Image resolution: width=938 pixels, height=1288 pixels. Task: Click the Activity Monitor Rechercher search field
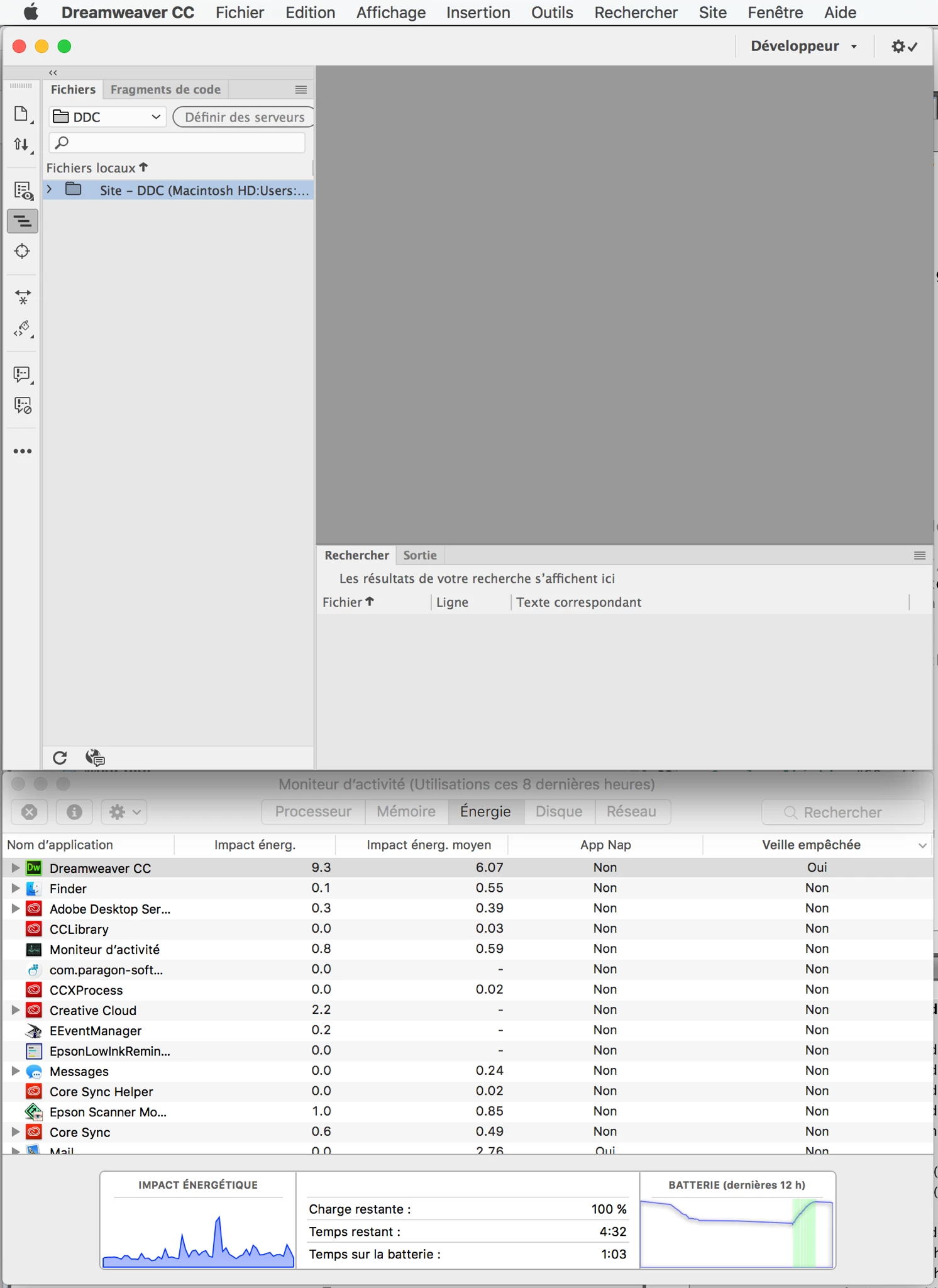click(842, 812)
